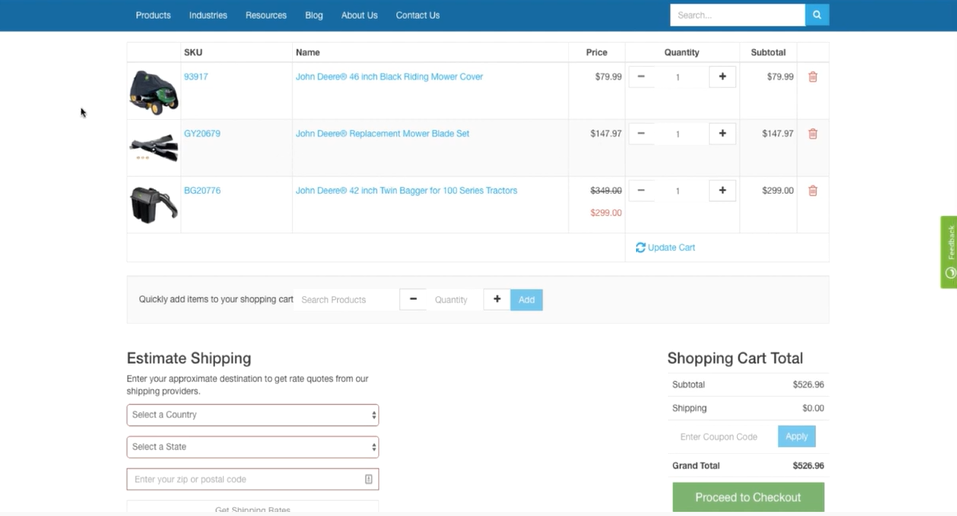Delete the Black Riding Mower Cover item

(812, 77)
